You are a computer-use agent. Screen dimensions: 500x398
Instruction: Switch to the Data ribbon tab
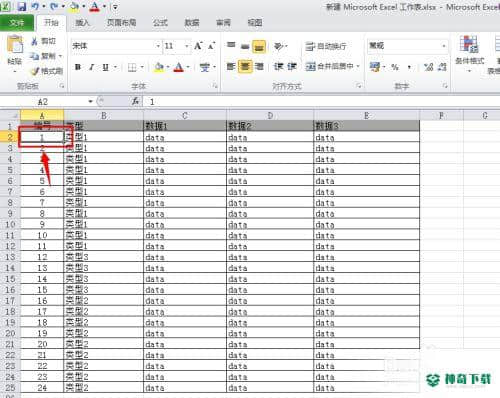(x=192, y=23)
